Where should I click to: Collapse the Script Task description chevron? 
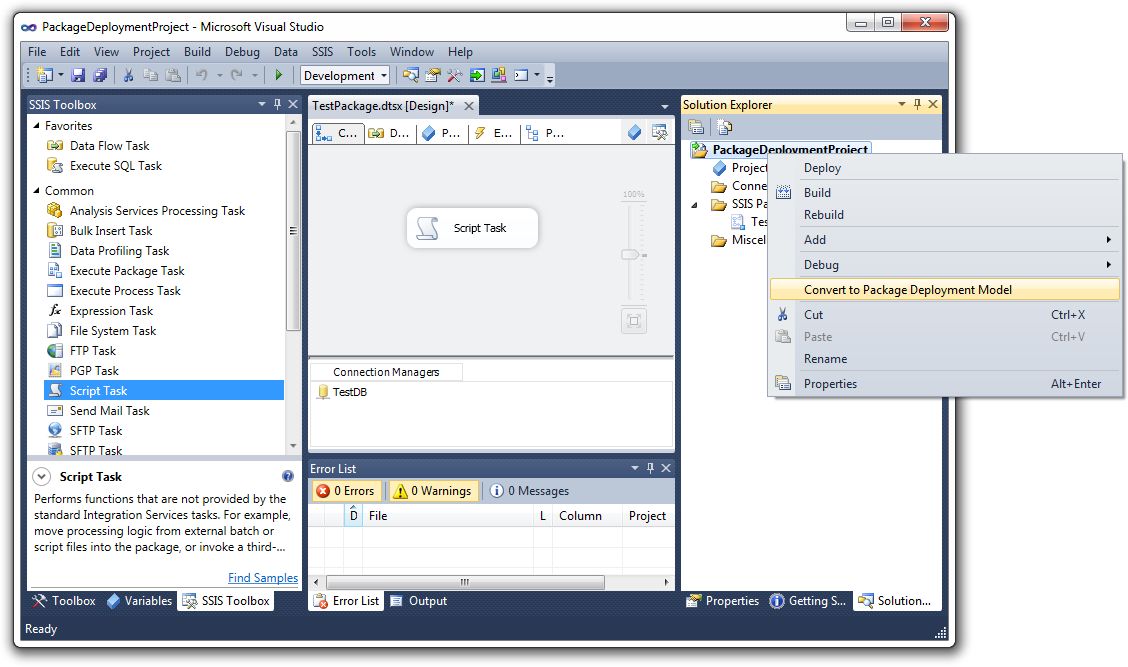pos(42,476)
